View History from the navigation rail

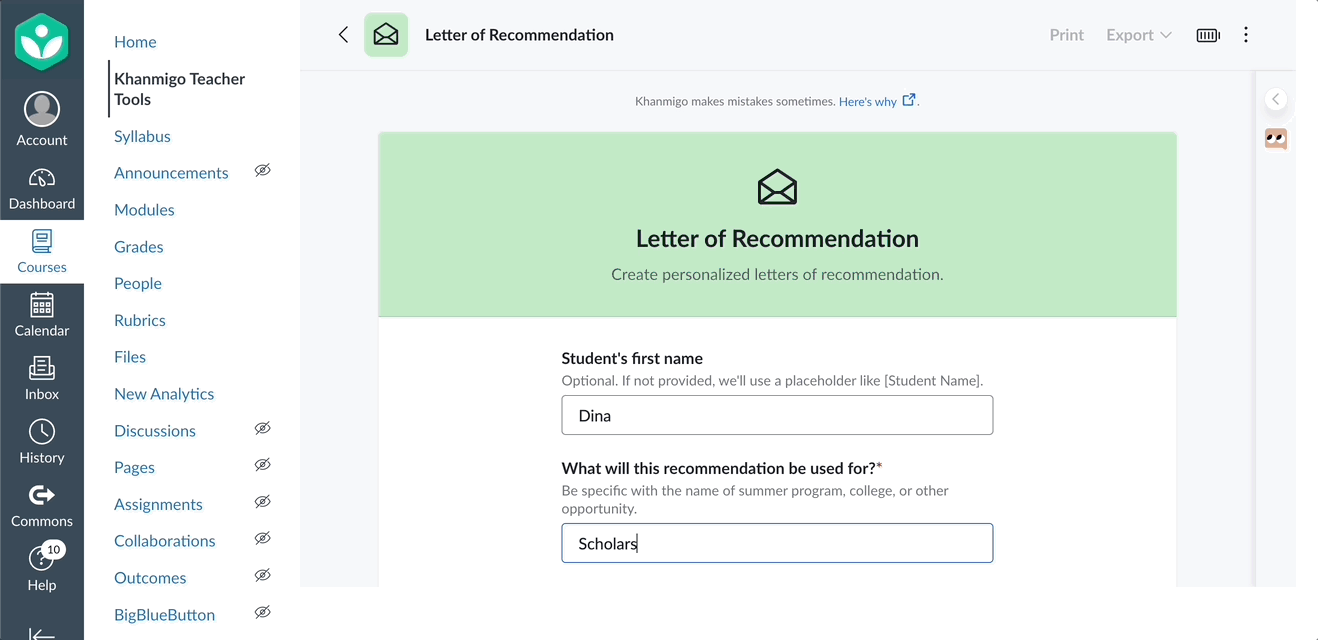tap(41, 440)
